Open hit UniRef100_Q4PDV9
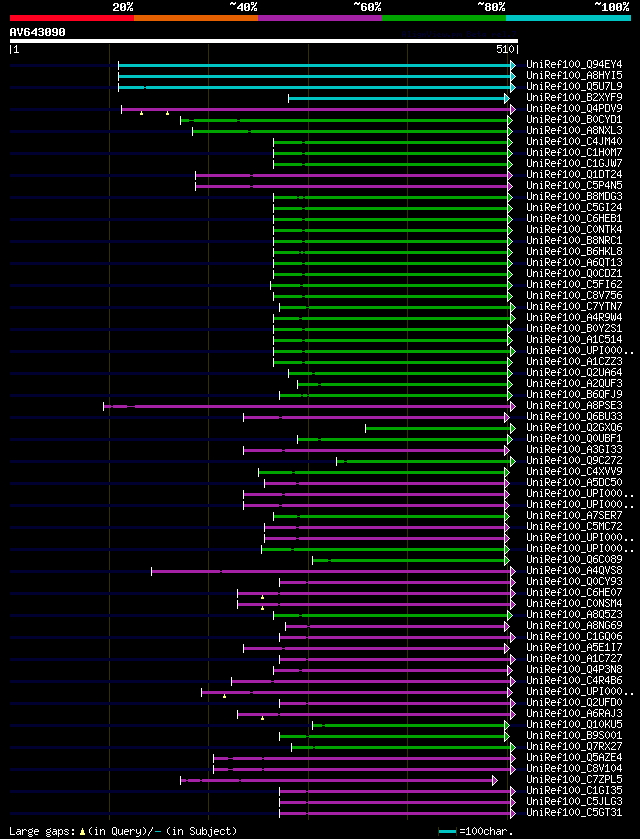640x839 pixels. pos(574,109)
